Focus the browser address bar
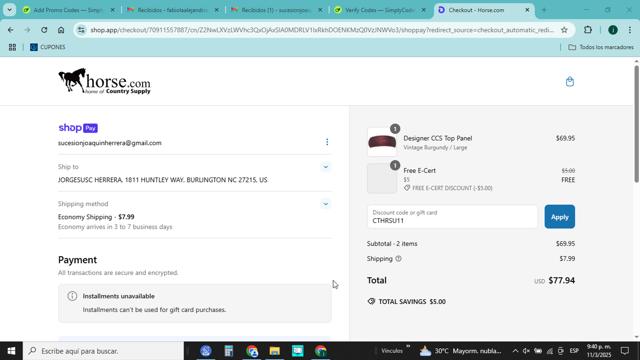The height and width of the screenshot is (360, 640). [322, 30]
